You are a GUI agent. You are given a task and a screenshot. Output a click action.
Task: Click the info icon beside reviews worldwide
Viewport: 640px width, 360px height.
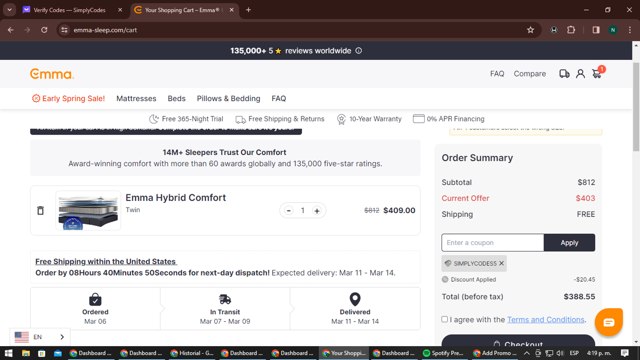(358, 51)
